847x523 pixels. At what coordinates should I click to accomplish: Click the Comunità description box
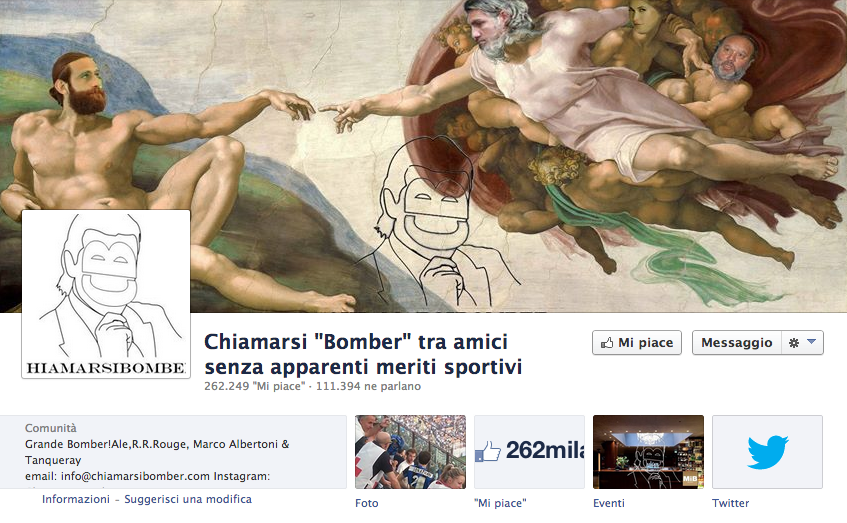coord(173,452)
